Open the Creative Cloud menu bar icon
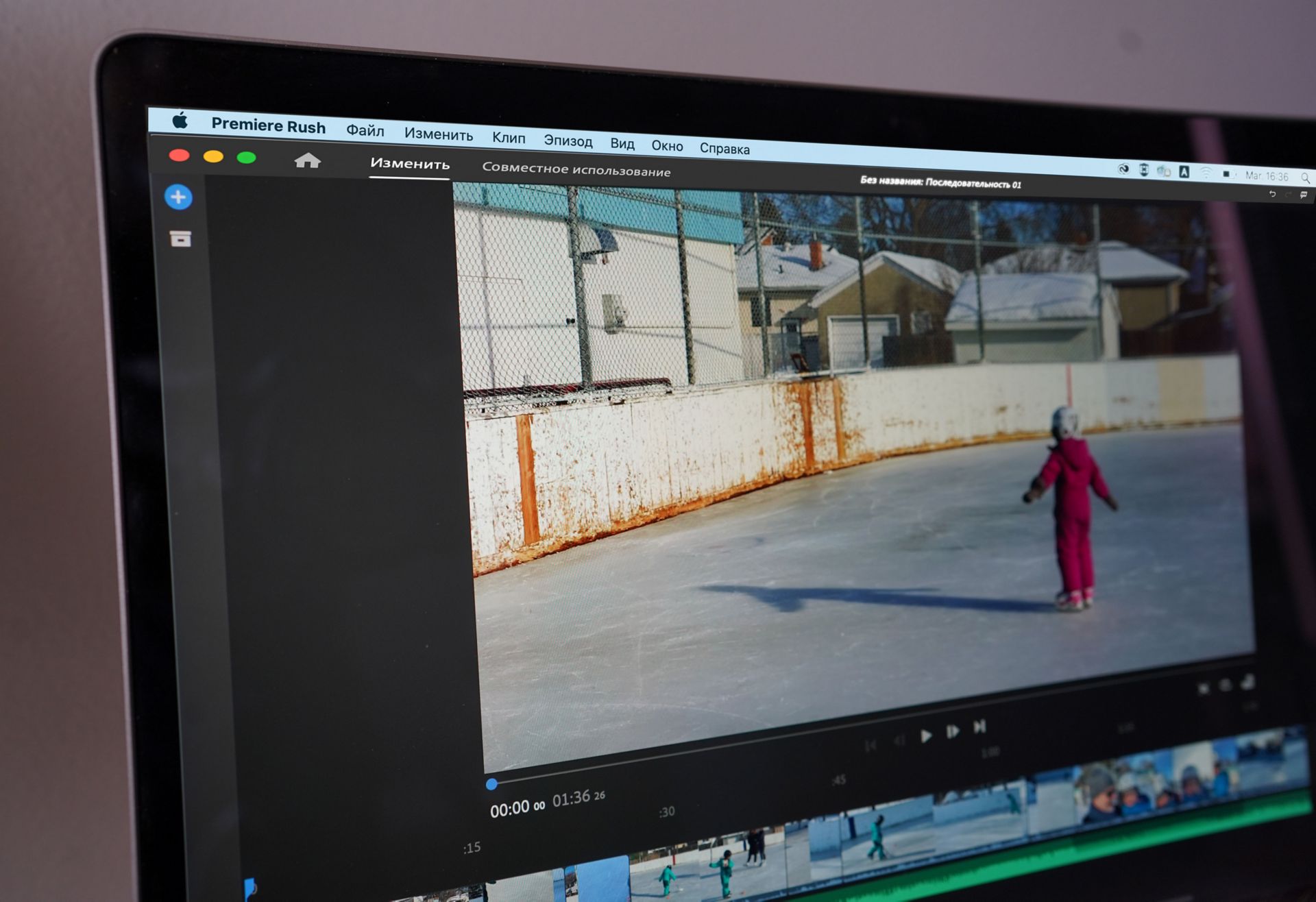This screenshot has height=902, width=1316. (x=1124, y=169)
